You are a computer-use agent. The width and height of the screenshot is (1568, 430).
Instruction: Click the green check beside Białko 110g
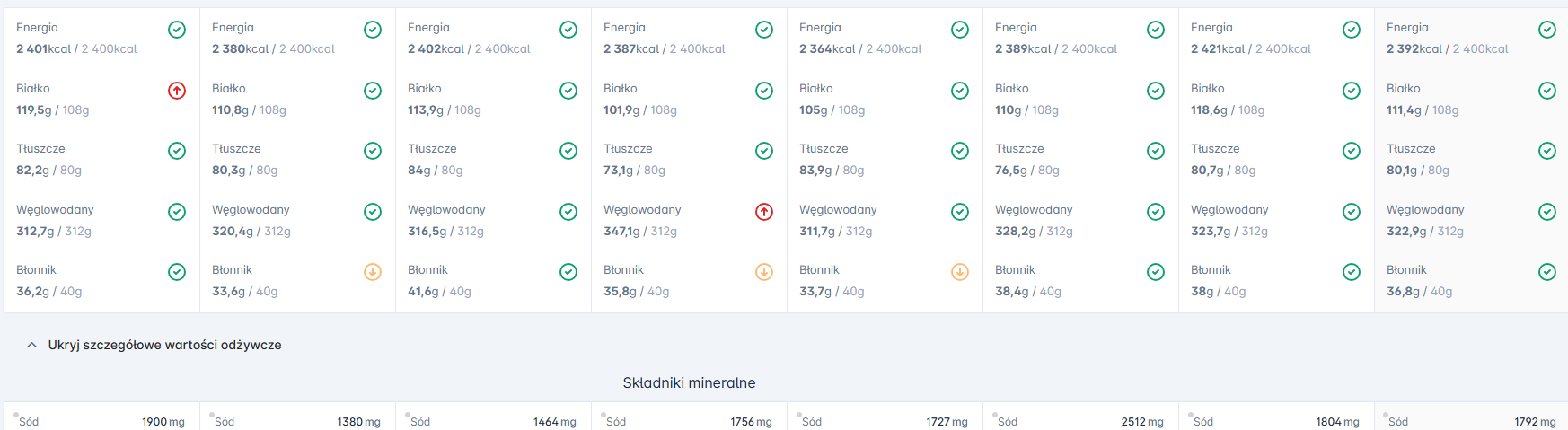click(x=1156, y=91)
